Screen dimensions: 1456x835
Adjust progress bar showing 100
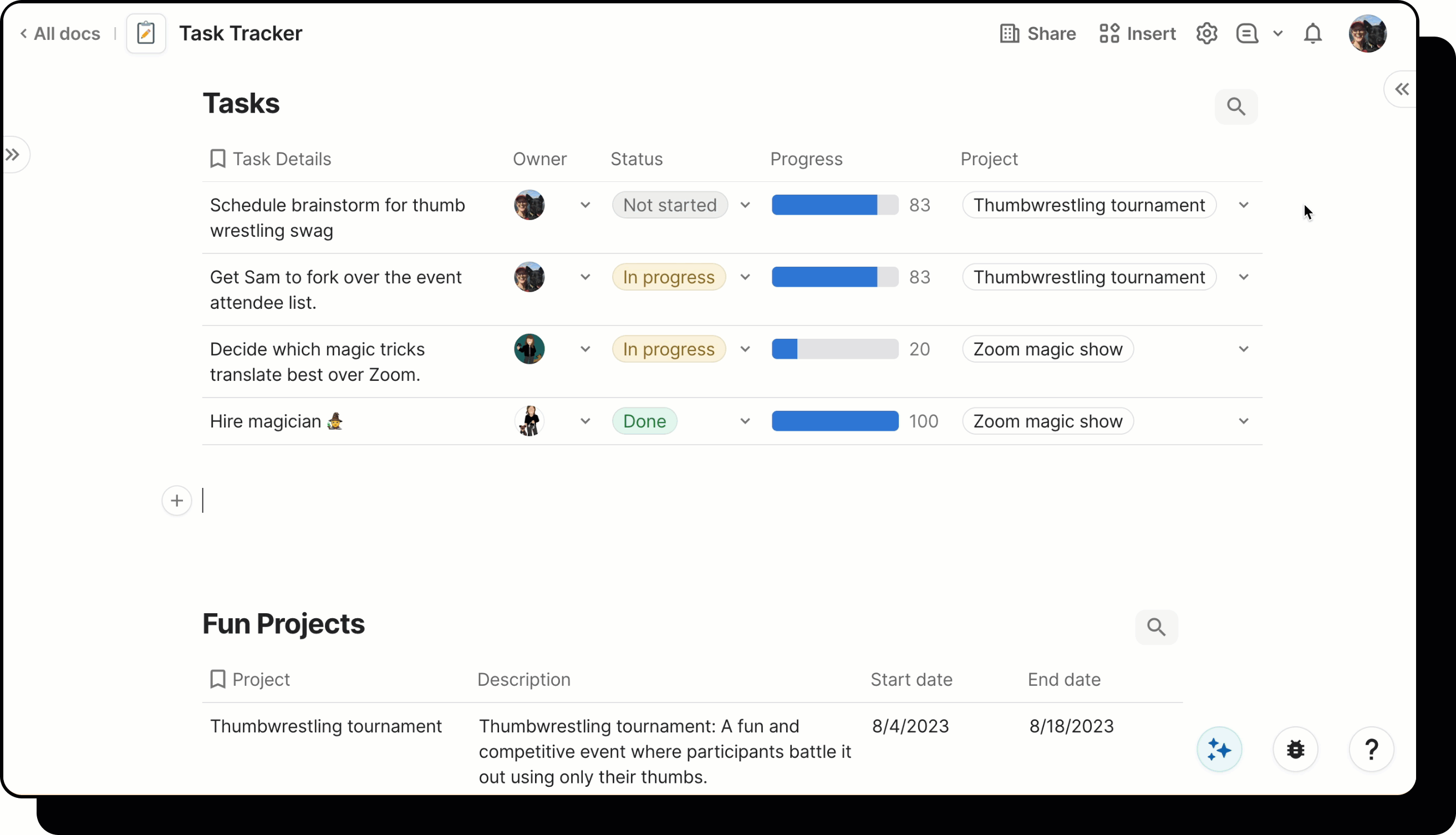pyautogui.click(x=835, y=421)
